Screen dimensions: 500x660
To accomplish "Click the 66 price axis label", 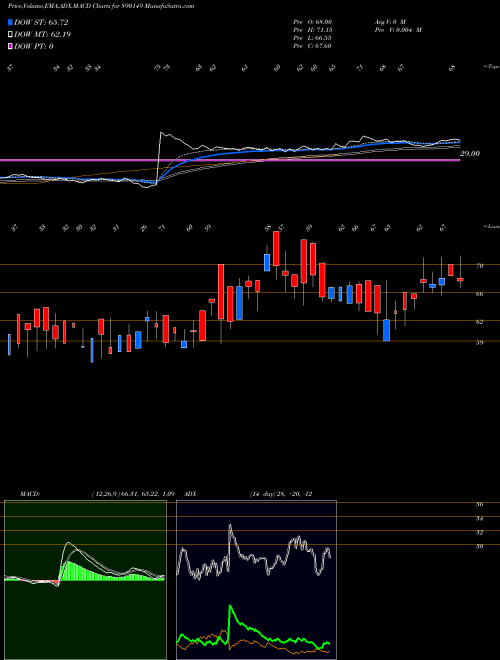I will (x=480, y=294).
